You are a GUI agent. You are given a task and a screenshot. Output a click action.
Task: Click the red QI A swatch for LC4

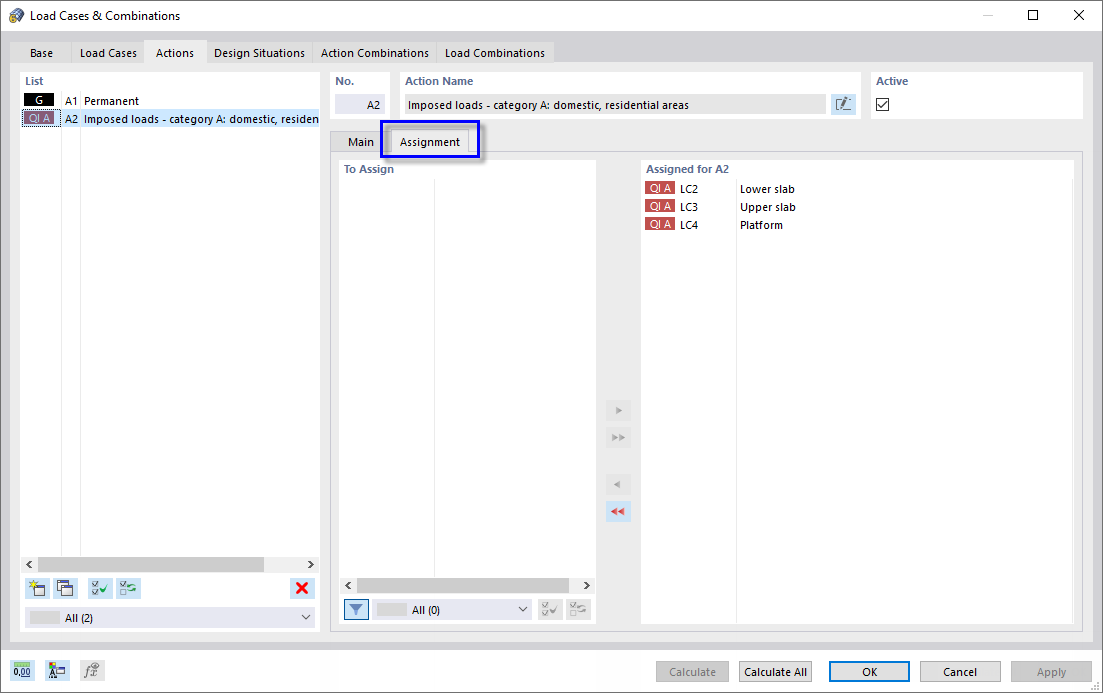tap(660, 224)
